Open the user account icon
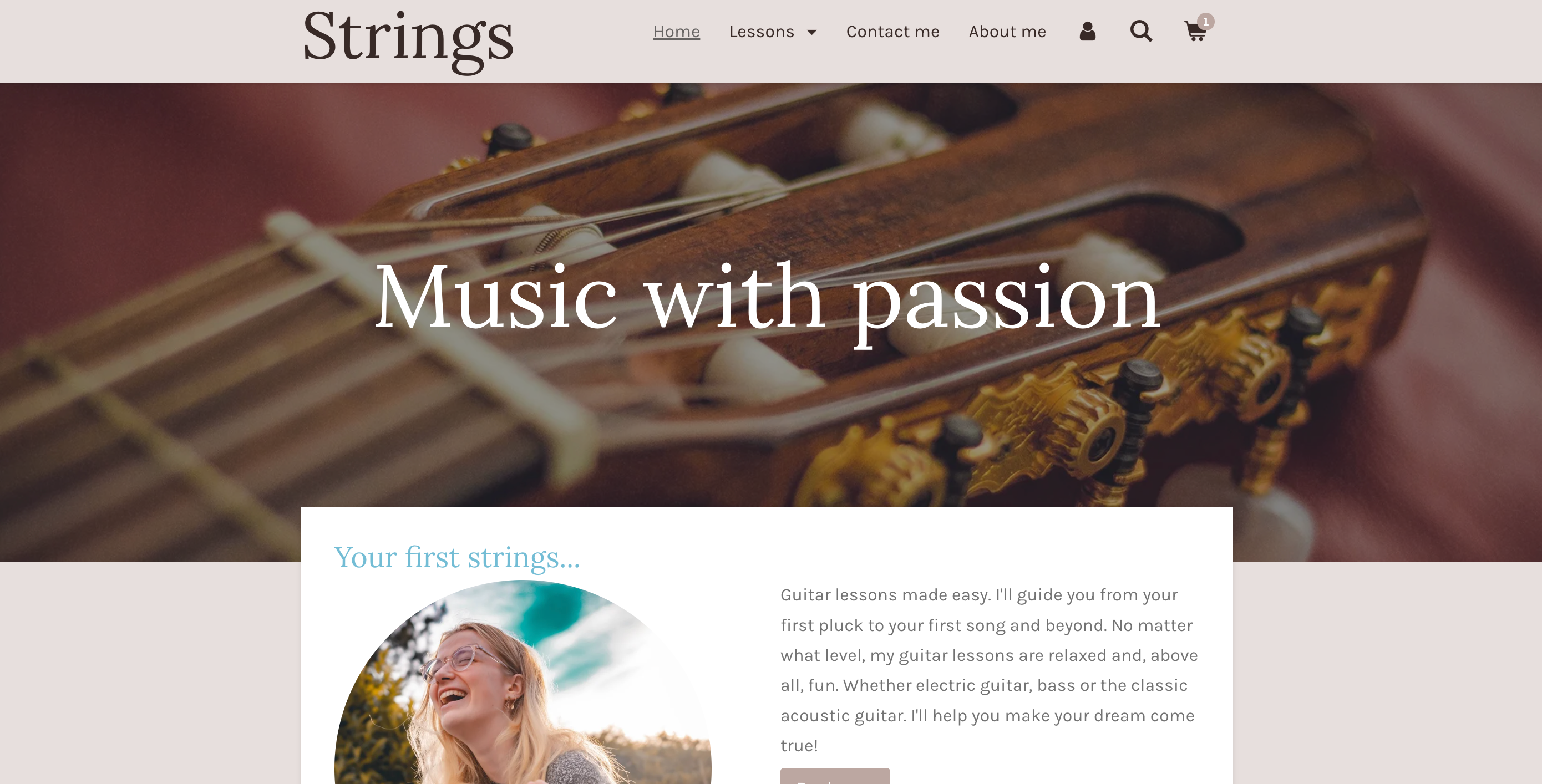The width and height of the screenshot is (1542, 784). click(x=1087, y=31)
